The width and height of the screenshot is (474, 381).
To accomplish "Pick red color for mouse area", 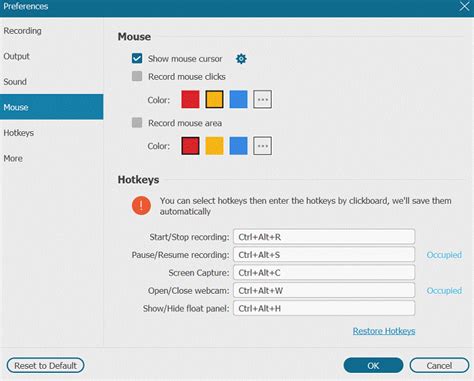I will pos(190,146).
